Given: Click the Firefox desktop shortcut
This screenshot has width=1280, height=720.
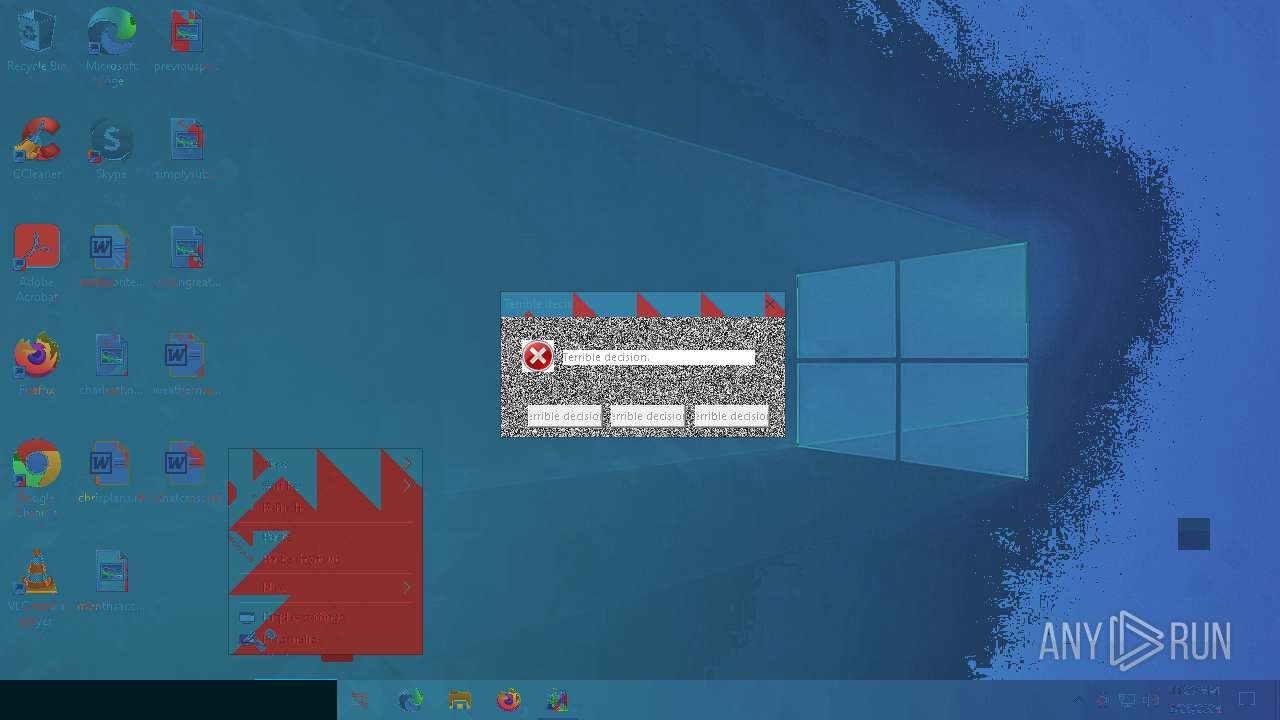Looking at the screenshot, I should [37, 357].
